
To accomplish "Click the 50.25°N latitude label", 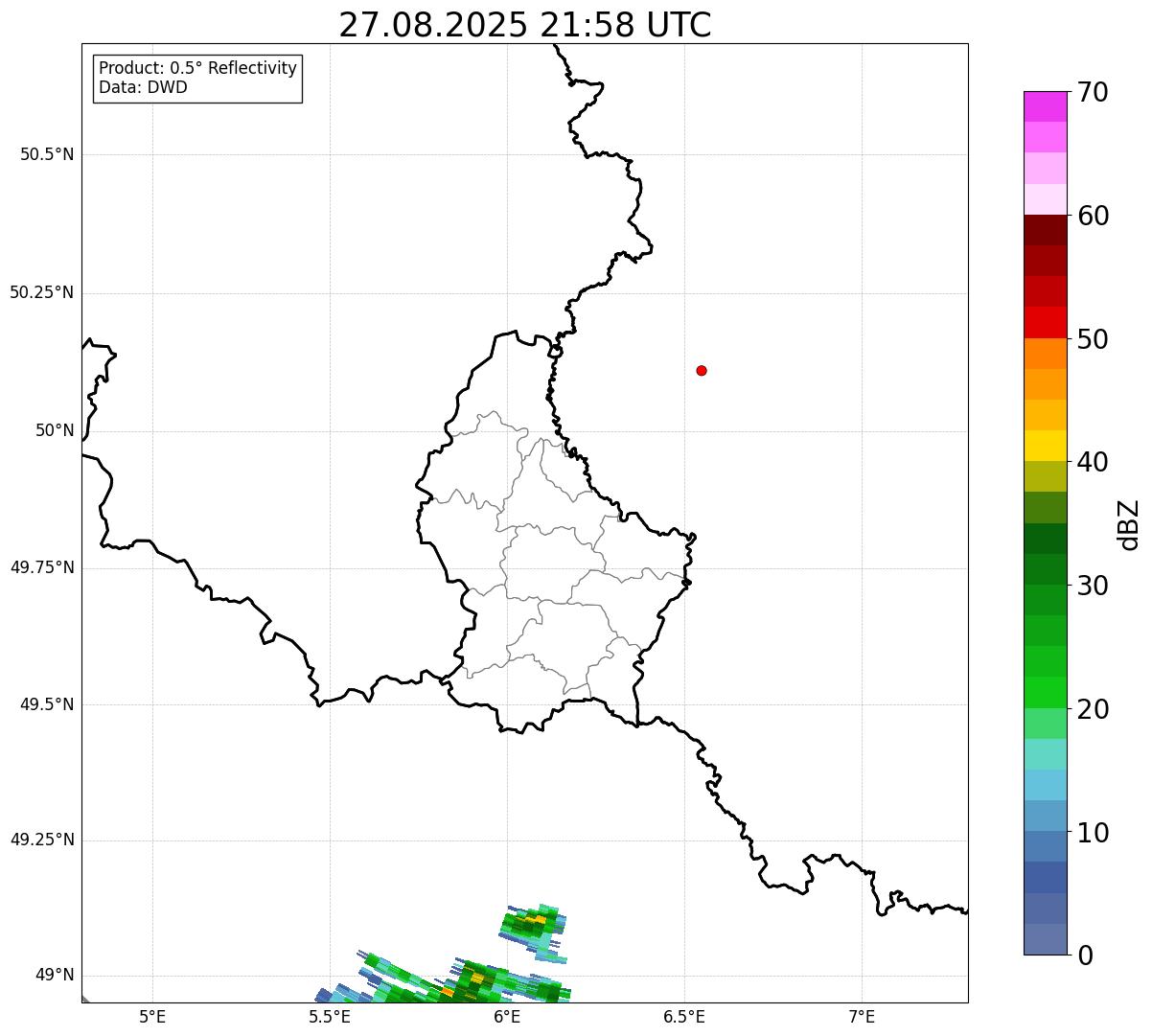I will tap(42, 292).
